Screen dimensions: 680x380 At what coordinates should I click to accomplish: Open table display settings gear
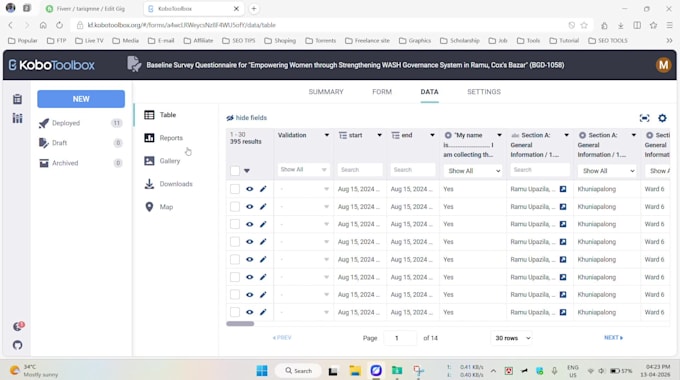[662, 118]
